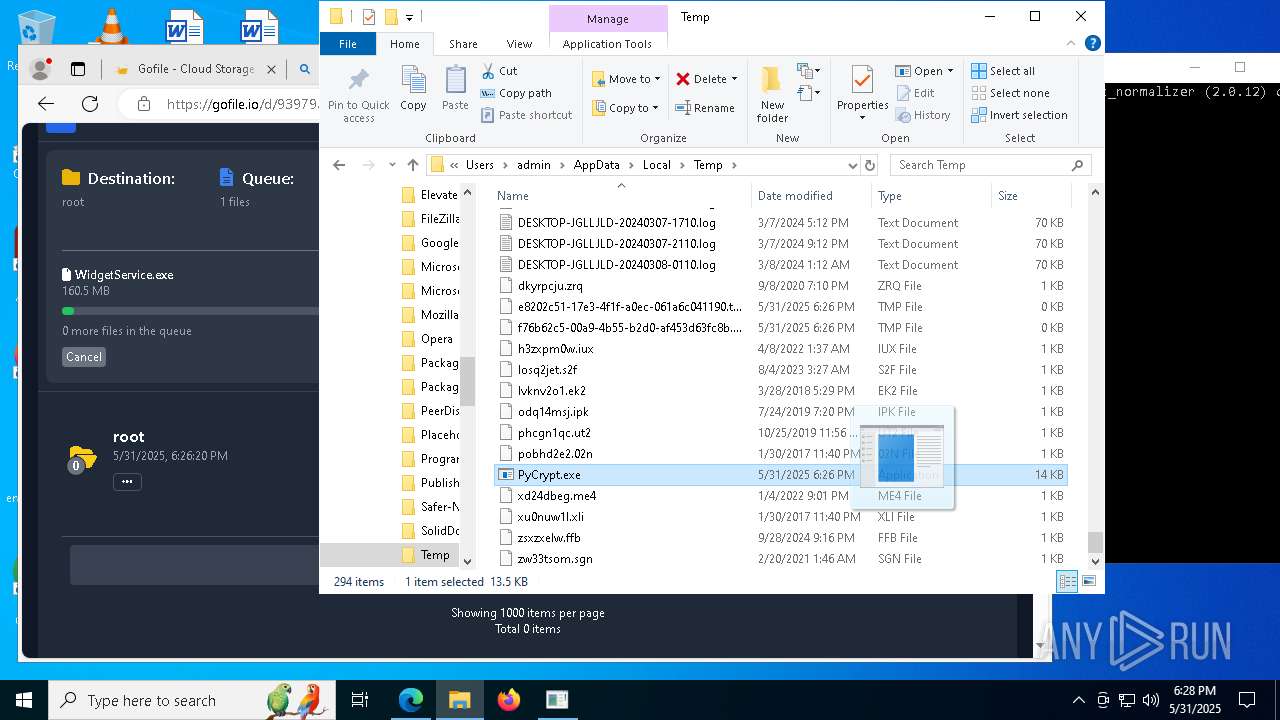This screenshot has height=720, width=1280.
Task: Select the Opera folder in tree
Action: point(430,339)
